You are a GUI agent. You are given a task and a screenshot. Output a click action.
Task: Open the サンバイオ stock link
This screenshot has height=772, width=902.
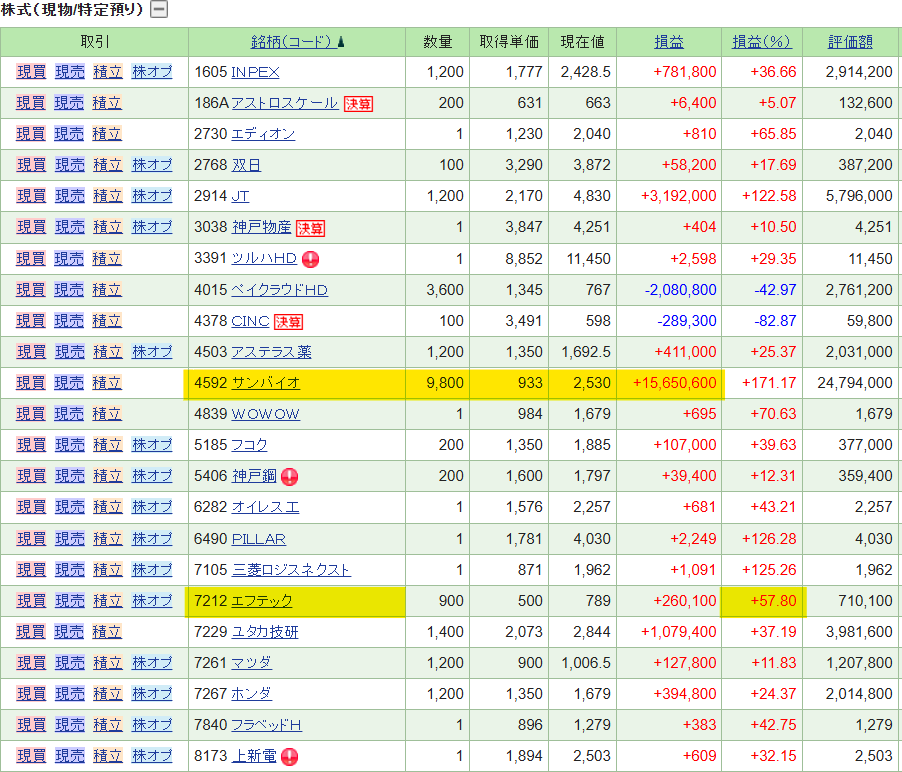tap(265, 383)
